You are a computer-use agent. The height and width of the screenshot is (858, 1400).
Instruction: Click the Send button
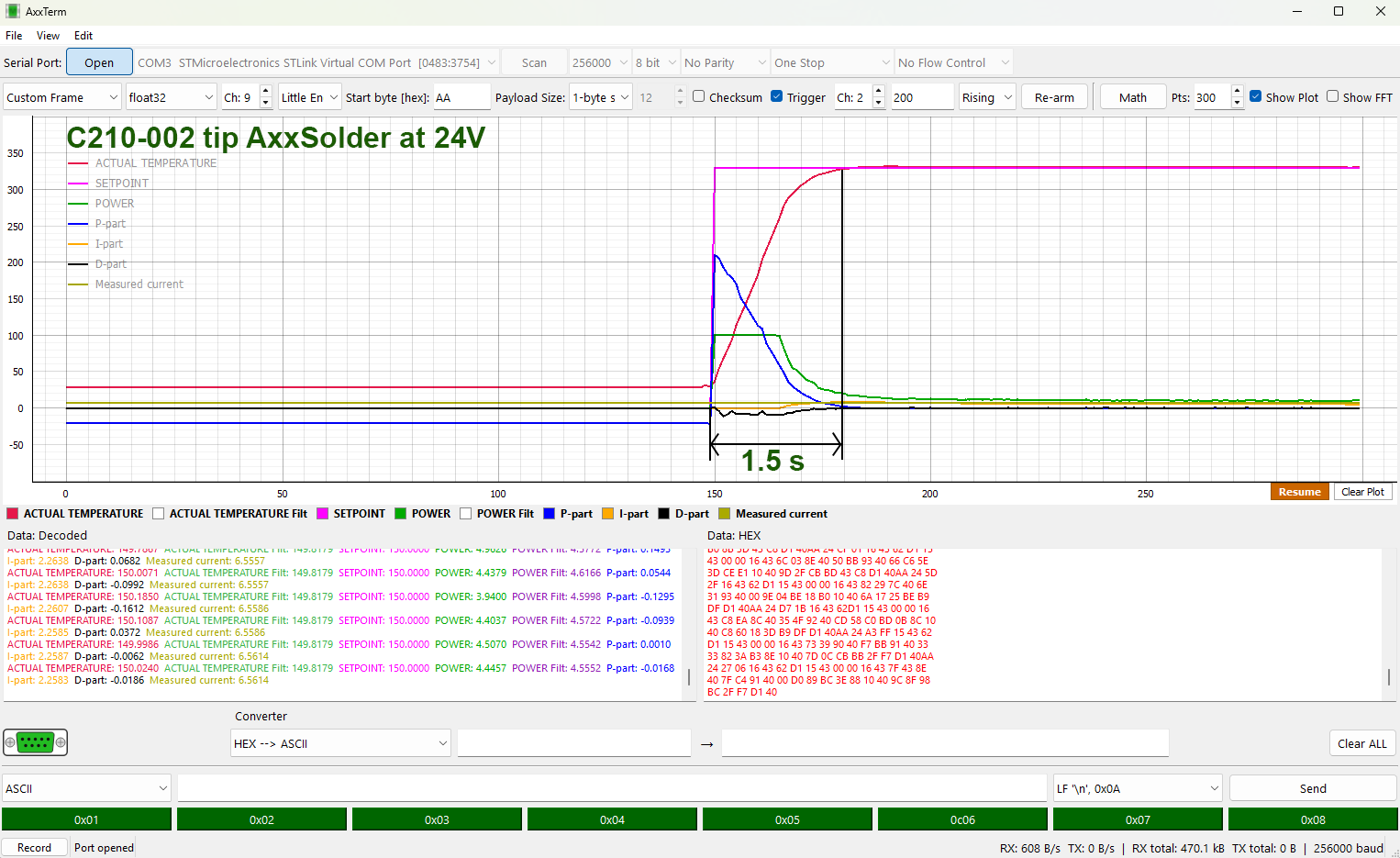tap(1313, 788)
